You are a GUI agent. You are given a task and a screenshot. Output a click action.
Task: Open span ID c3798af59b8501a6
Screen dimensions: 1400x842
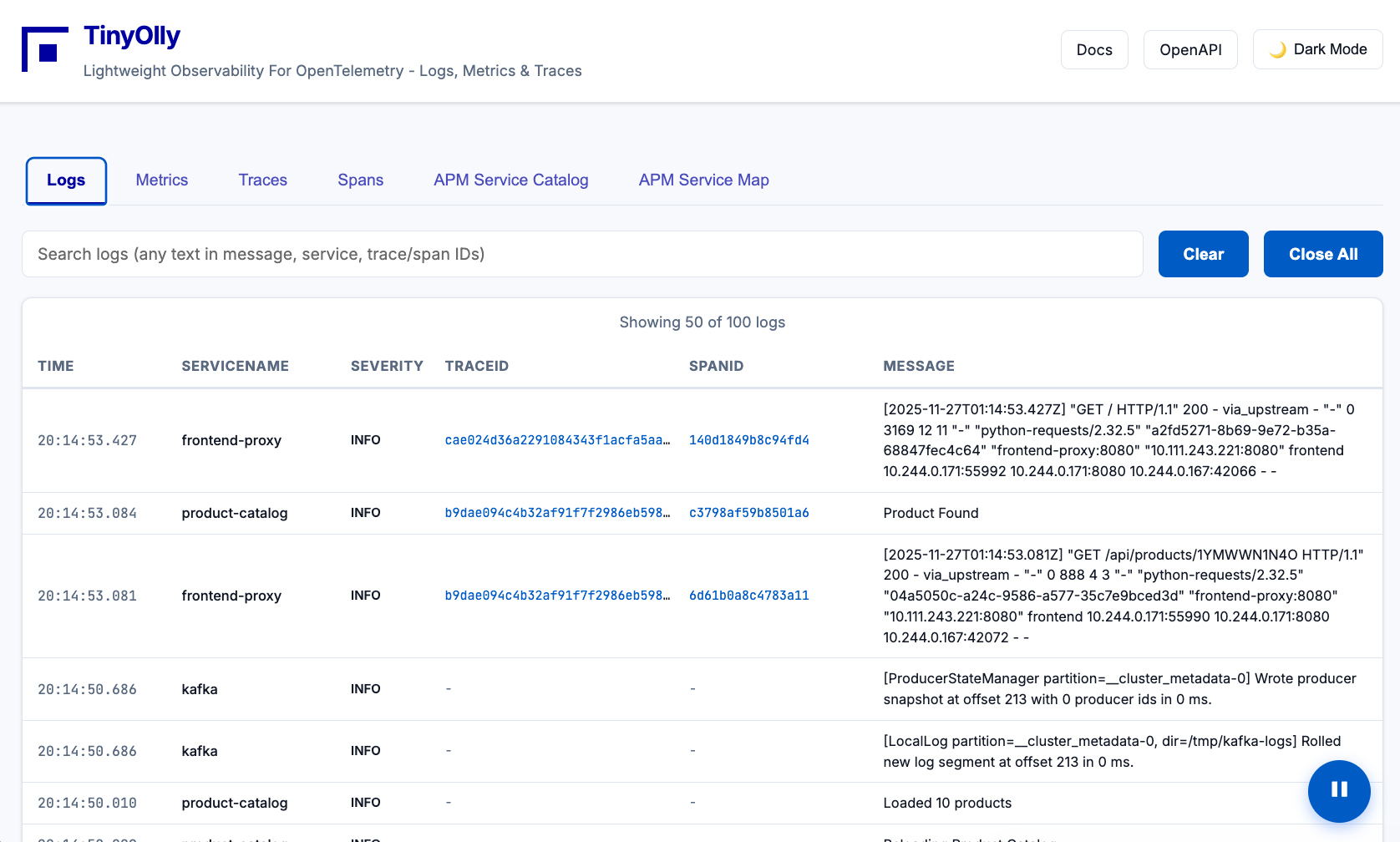748,513
